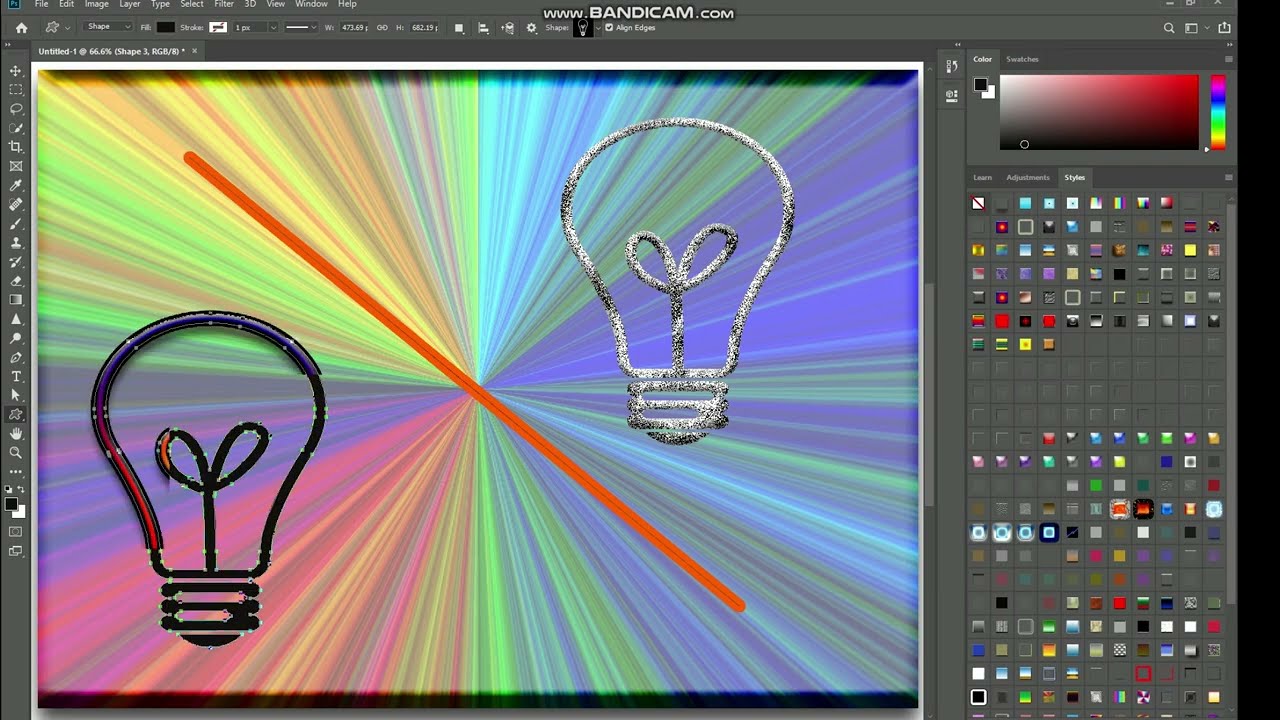Open the Shape tool mode dropdown
The image size is (1280, 720).
(x=107, y=27)
